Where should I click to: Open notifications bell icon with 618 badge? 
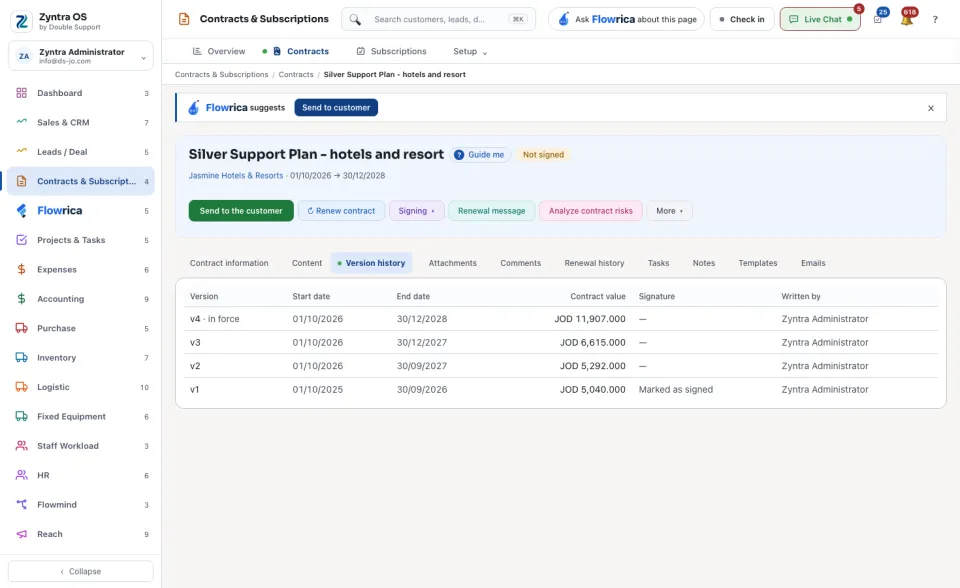click(907, 18)
